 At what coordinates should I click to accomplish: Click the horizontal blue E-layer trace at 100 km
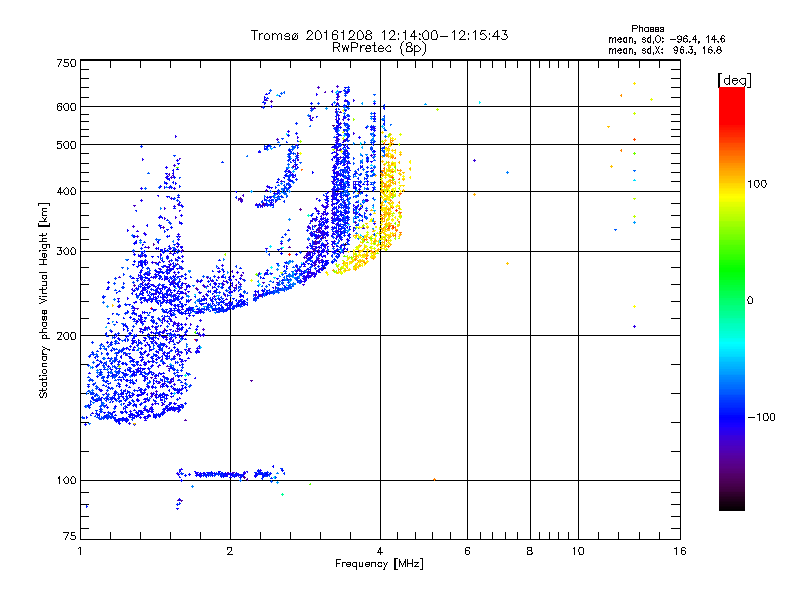[230, 474]
